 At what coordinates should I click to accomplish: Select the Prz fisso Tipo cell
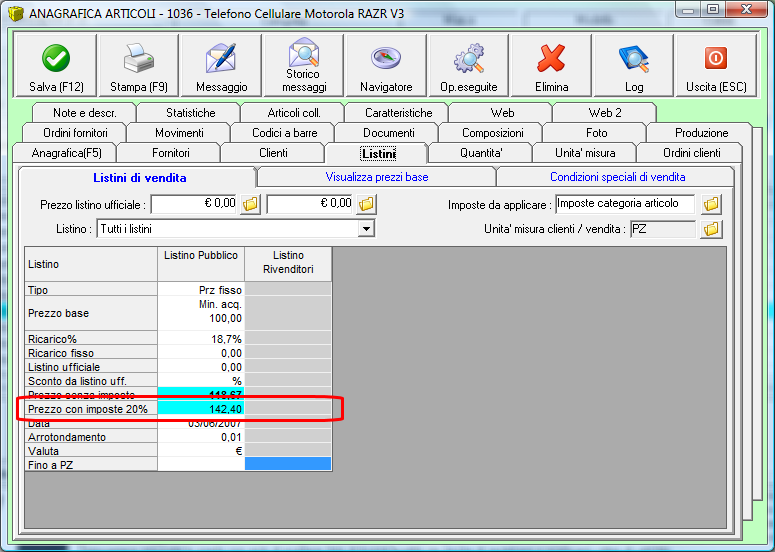click(x=201, y=290)
